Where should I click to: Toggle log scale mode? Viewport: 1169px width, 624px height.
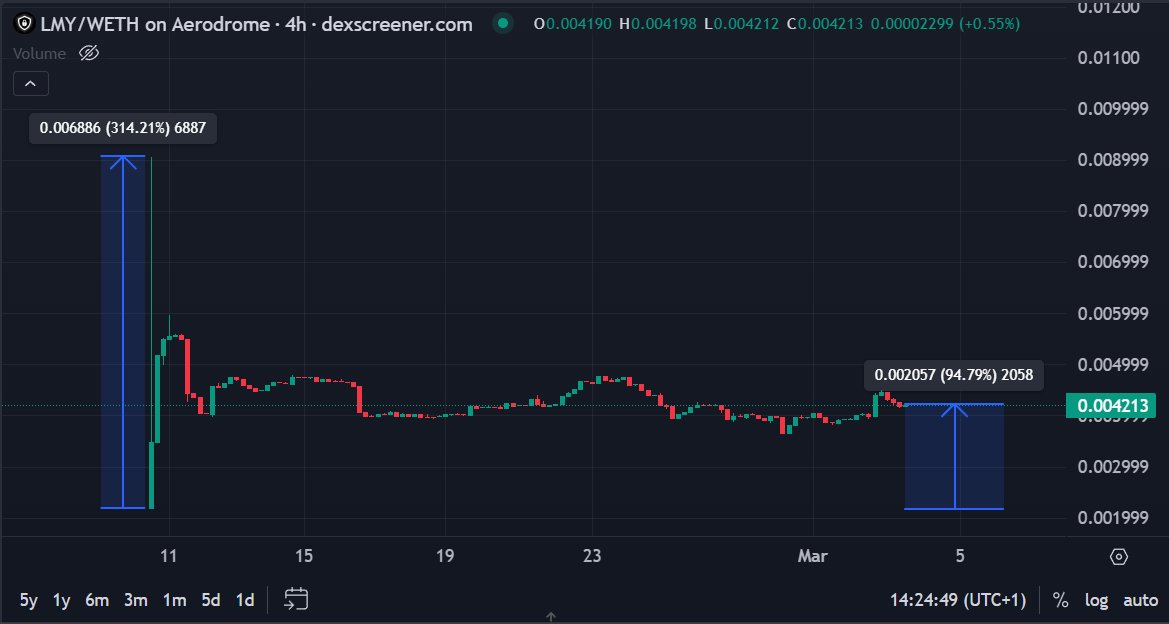click(x=1096, y=599)
